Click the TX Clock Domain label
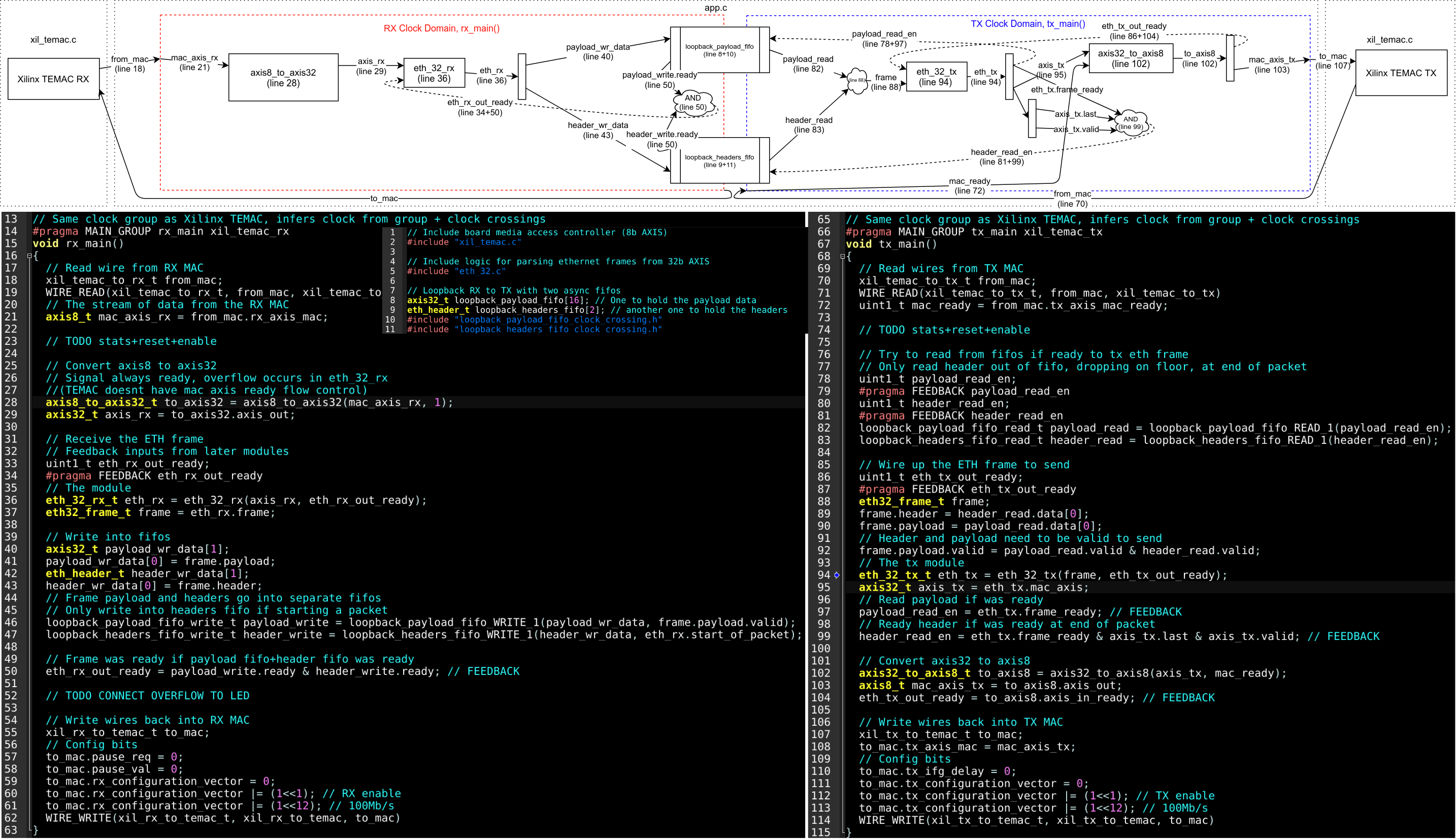Screen dimensions: 1456x839 click(x=1028, y=24)
